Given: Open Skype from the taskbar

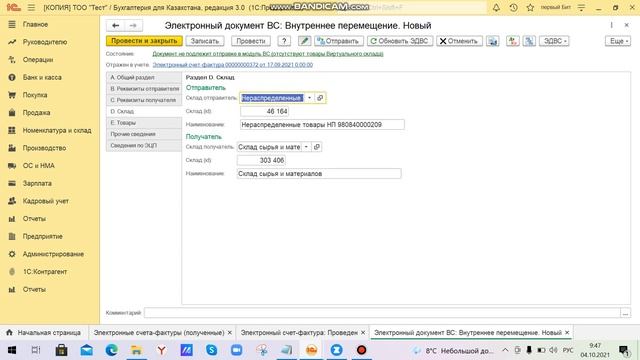Looking at the screenshot, I should pyautogui.click(x=211, y=350).
